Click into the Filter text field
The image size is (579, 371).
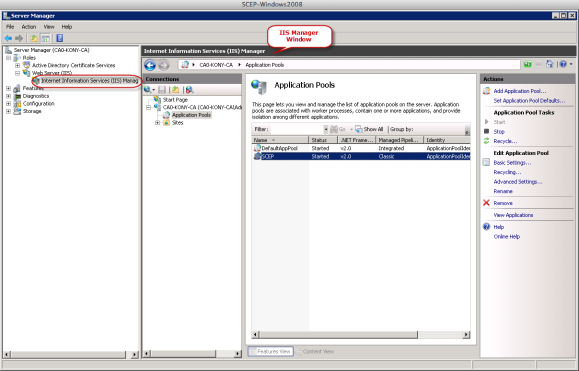coord(297,129)
